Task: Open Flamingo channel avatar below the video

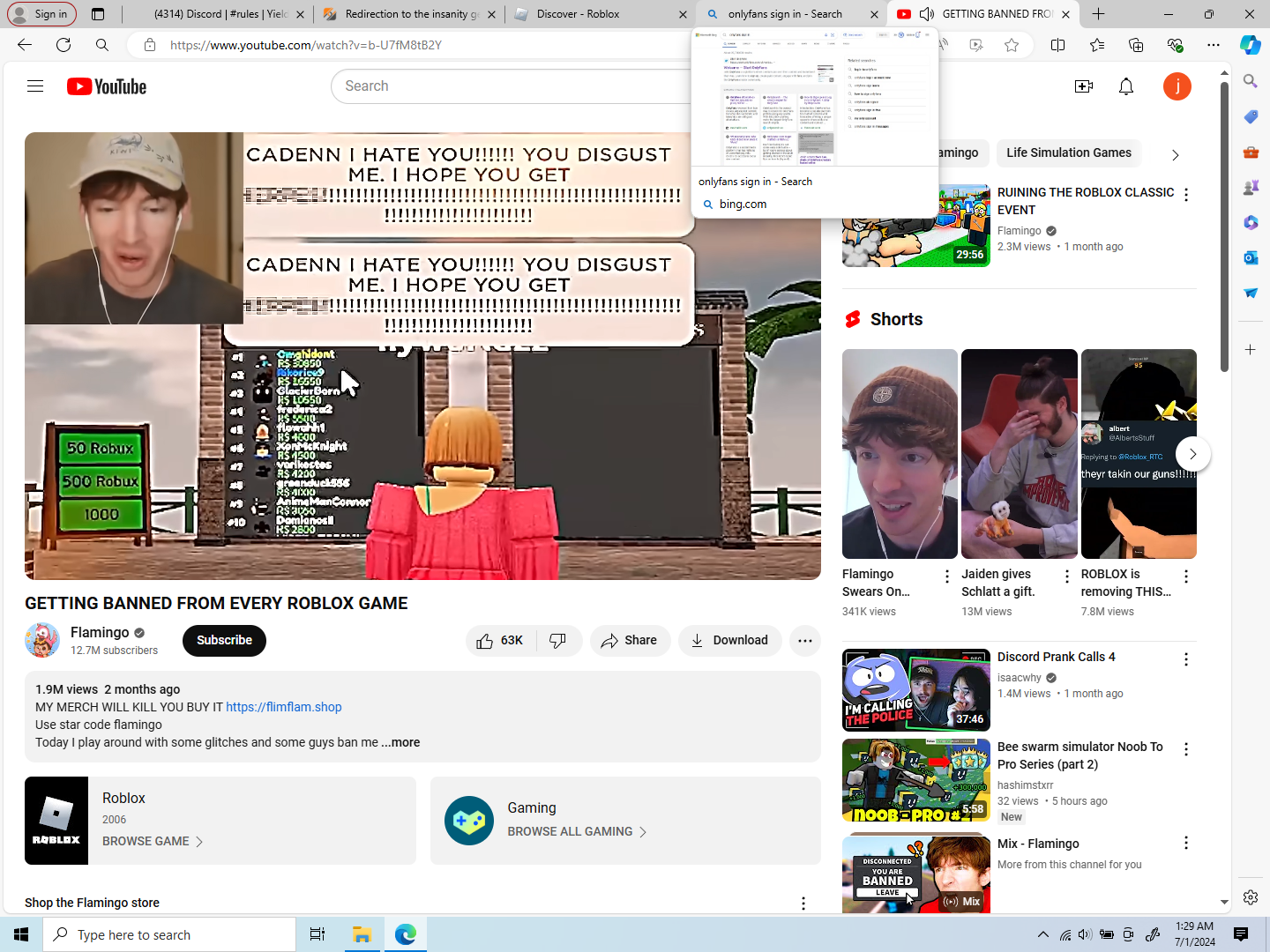Action: [42, 640]
